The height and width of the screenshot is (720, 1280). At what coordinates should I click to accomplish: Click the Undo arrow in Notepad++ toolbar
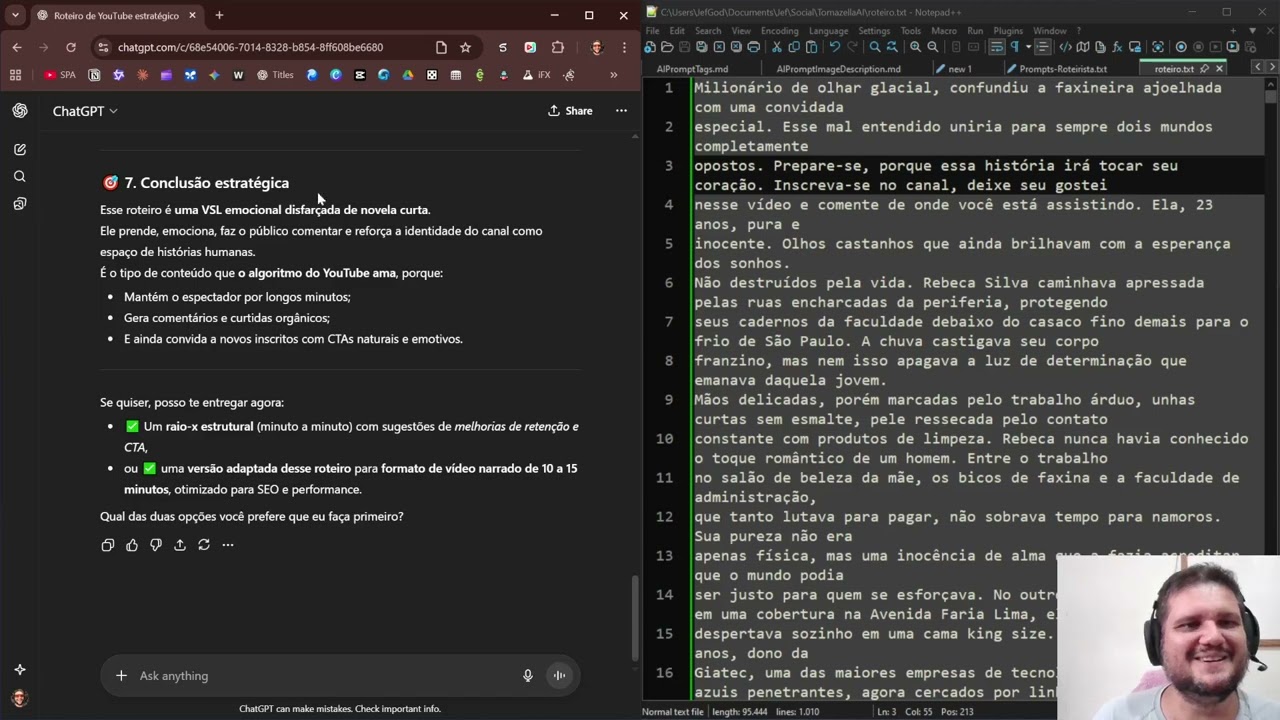835,47
